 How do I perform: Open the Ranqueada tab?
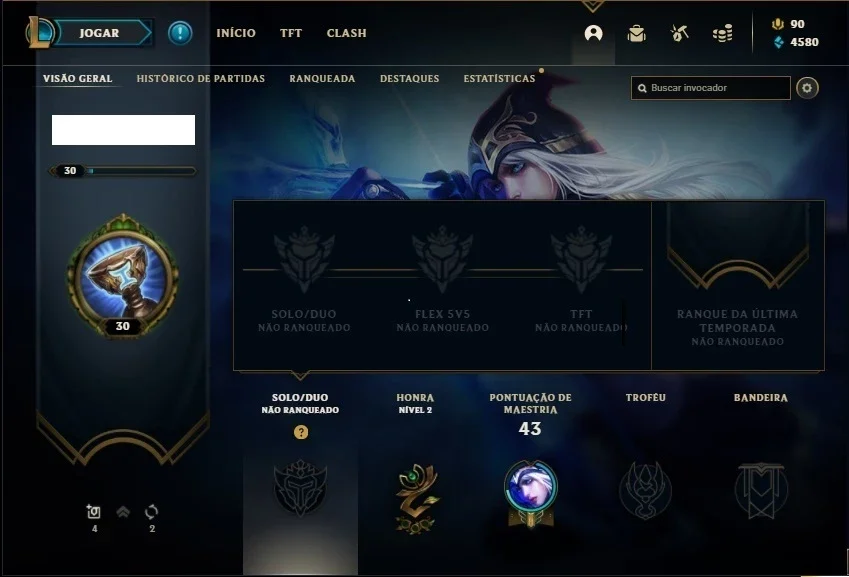point(322,78)
